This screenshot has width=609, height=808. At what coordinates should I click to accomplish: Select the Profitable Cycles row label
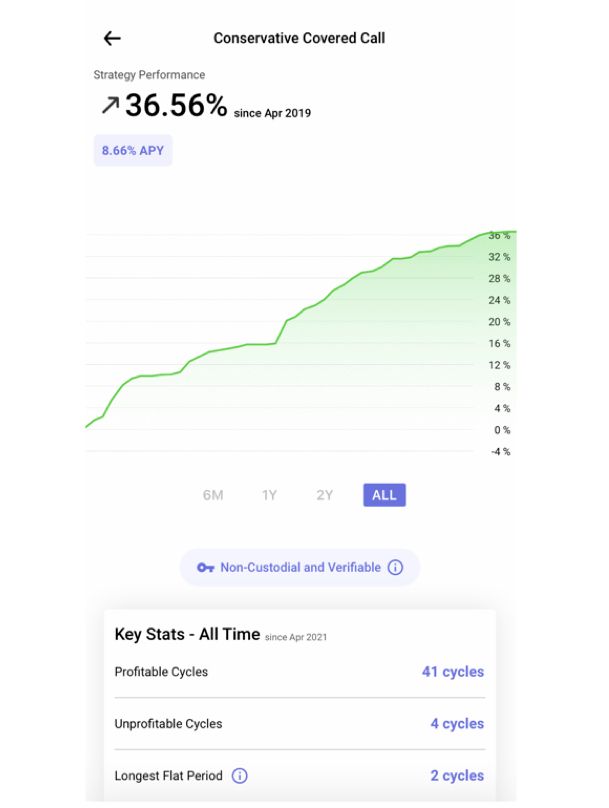161,672
